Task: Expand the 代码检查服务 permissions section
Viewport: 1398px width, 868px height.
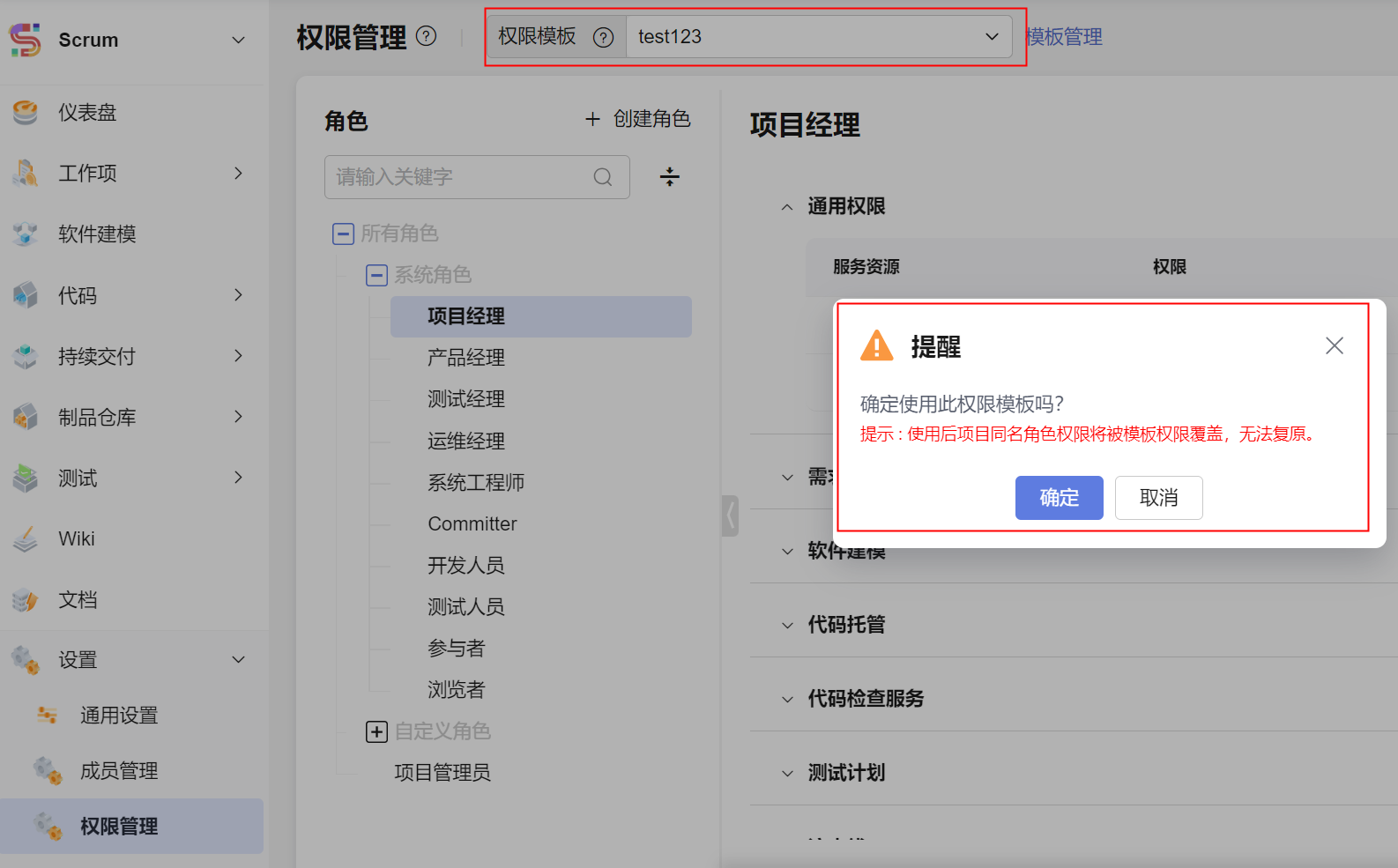Action: click(787, 700)
